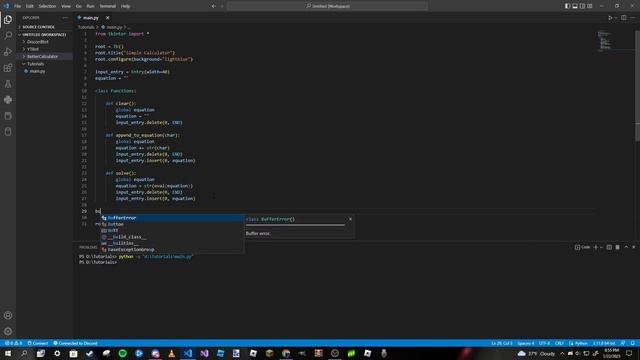Toggle bottom panel layout button

(575, 6)
